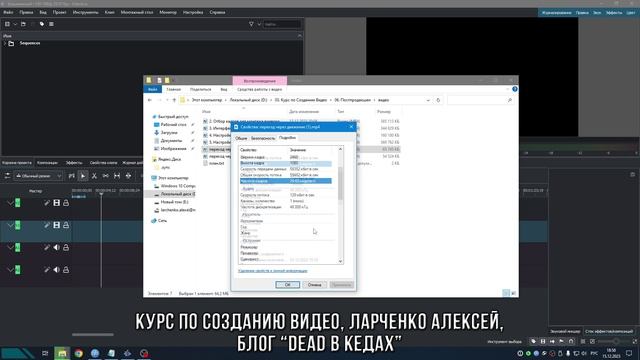Viewport: 640px width, 360px height.
Task: Collapse the top video track chevron
Action: (x=10, y=203)
